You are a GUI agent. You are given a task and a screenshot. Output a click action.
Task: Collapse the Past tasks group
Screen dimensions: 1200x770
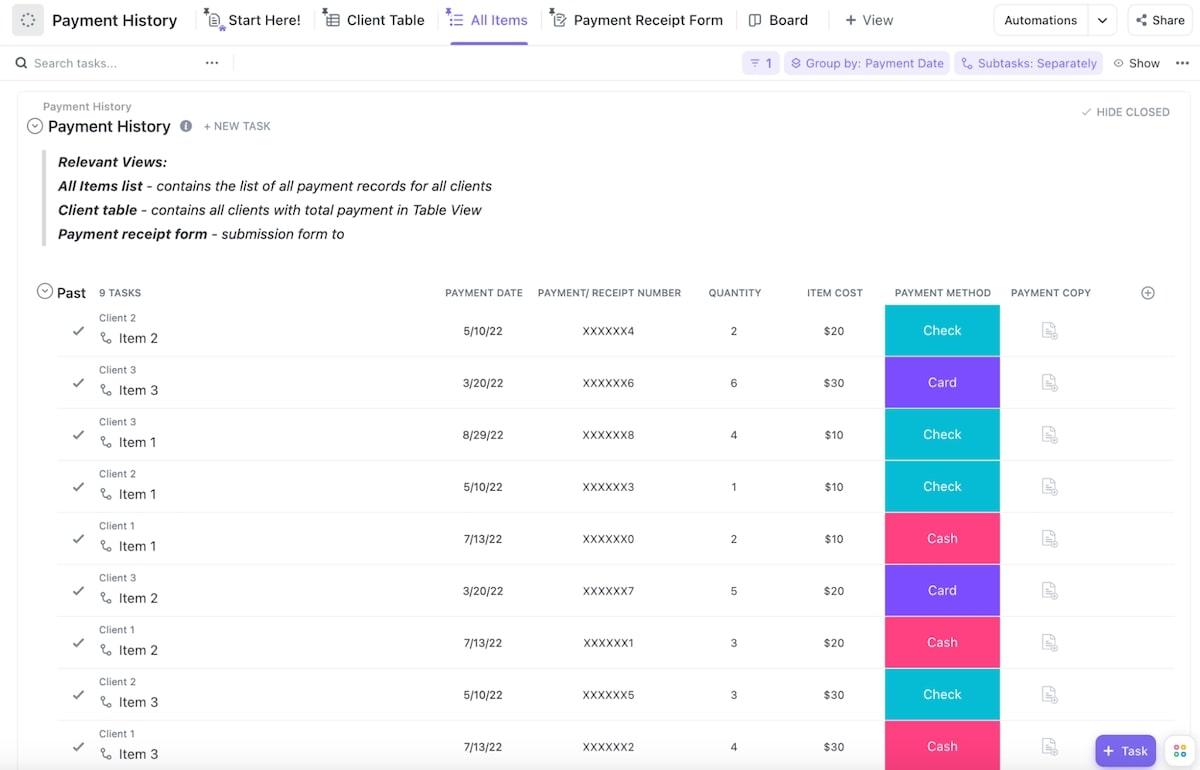44,292
